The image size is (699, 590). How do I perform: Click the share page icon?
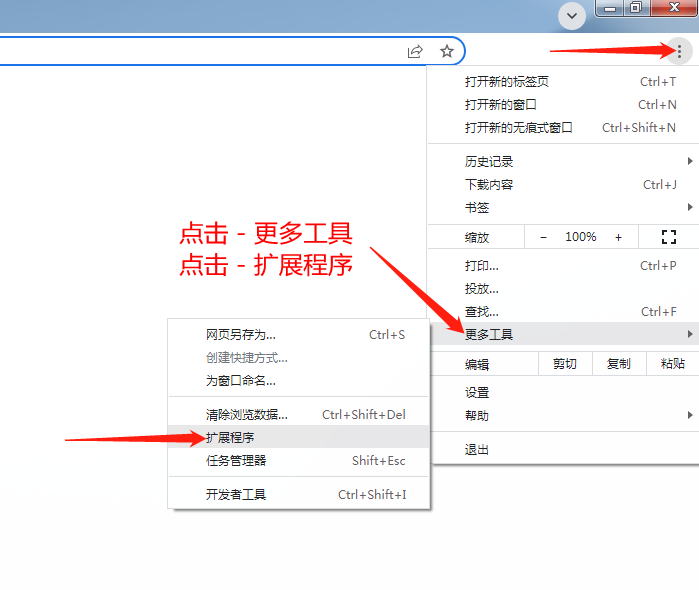pyautogui.click(x=415, y=51)
